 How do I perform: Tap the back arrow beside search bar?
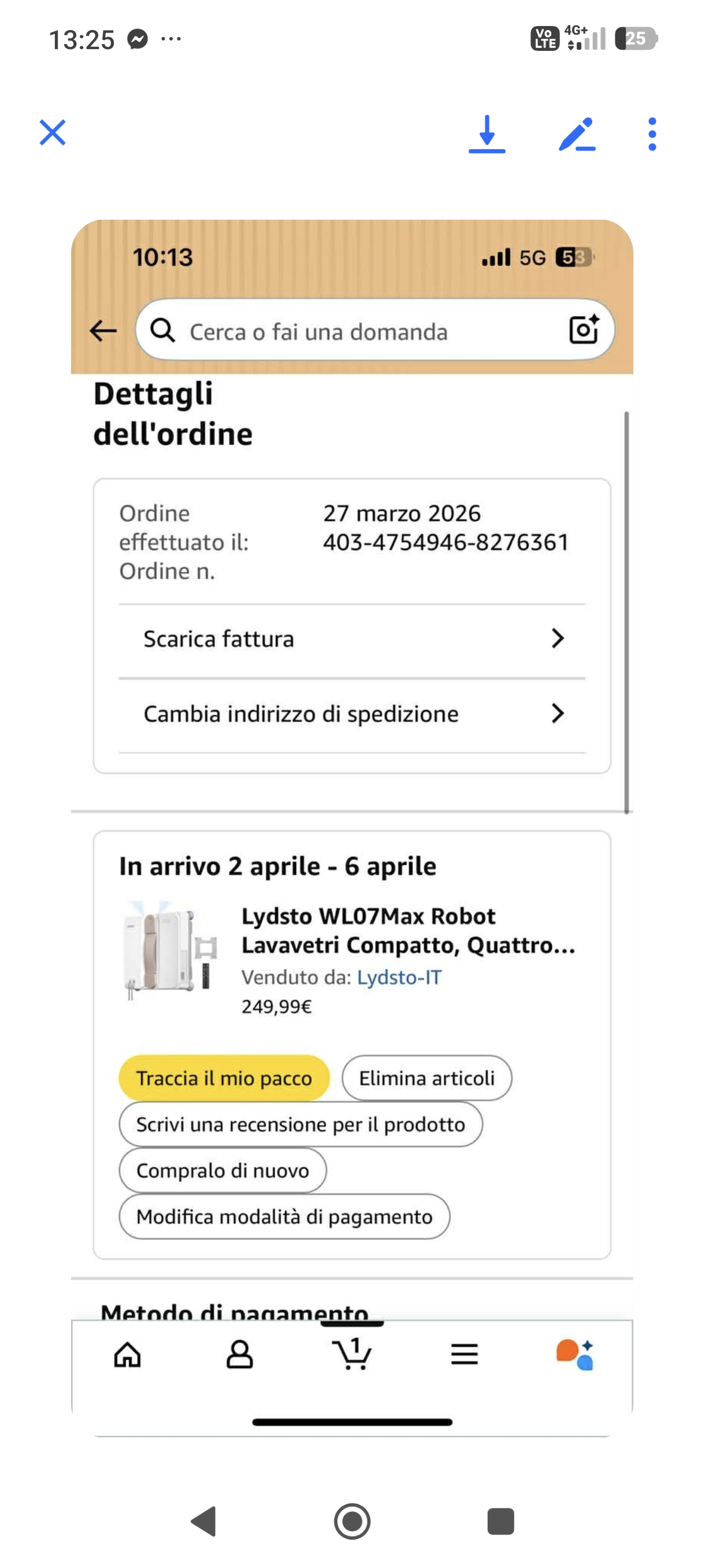103,331
